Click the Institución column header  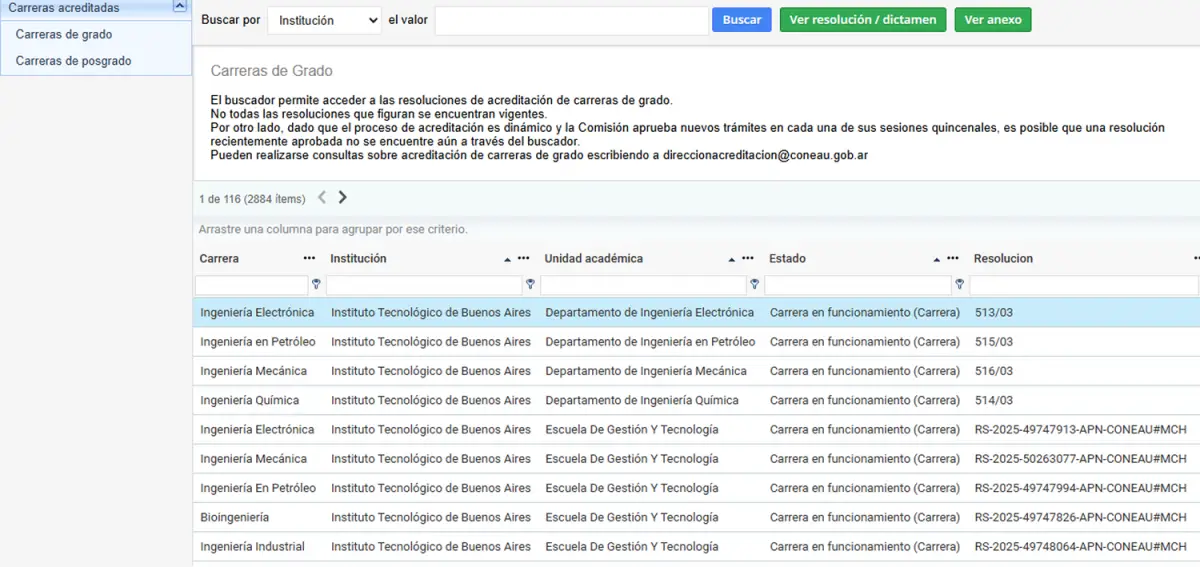[358, 259]
